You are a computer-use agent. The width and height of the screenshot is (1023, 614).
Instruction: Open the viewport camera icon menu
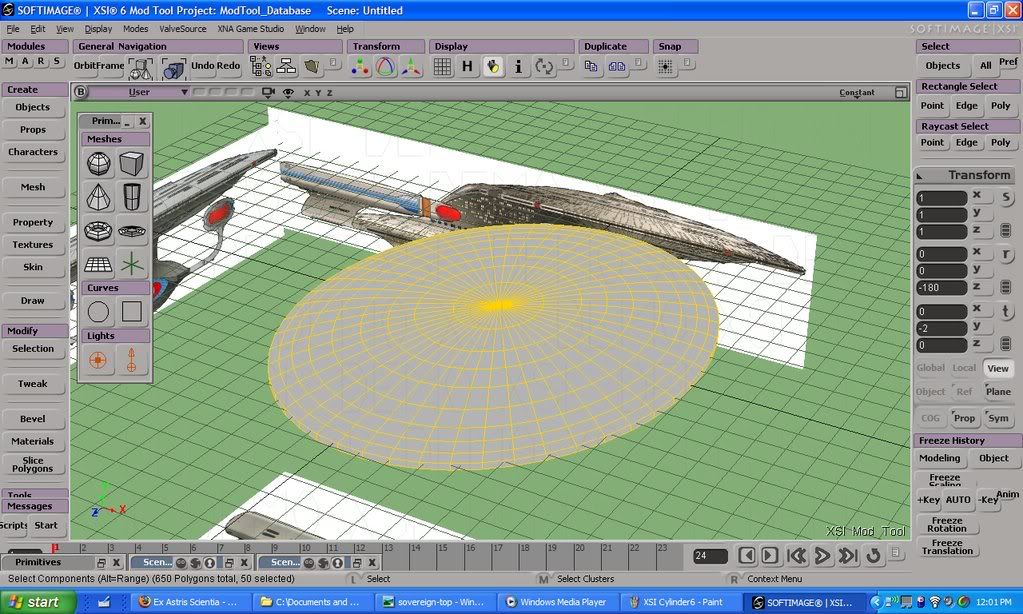pyautogui.click(x=267, y=92)
